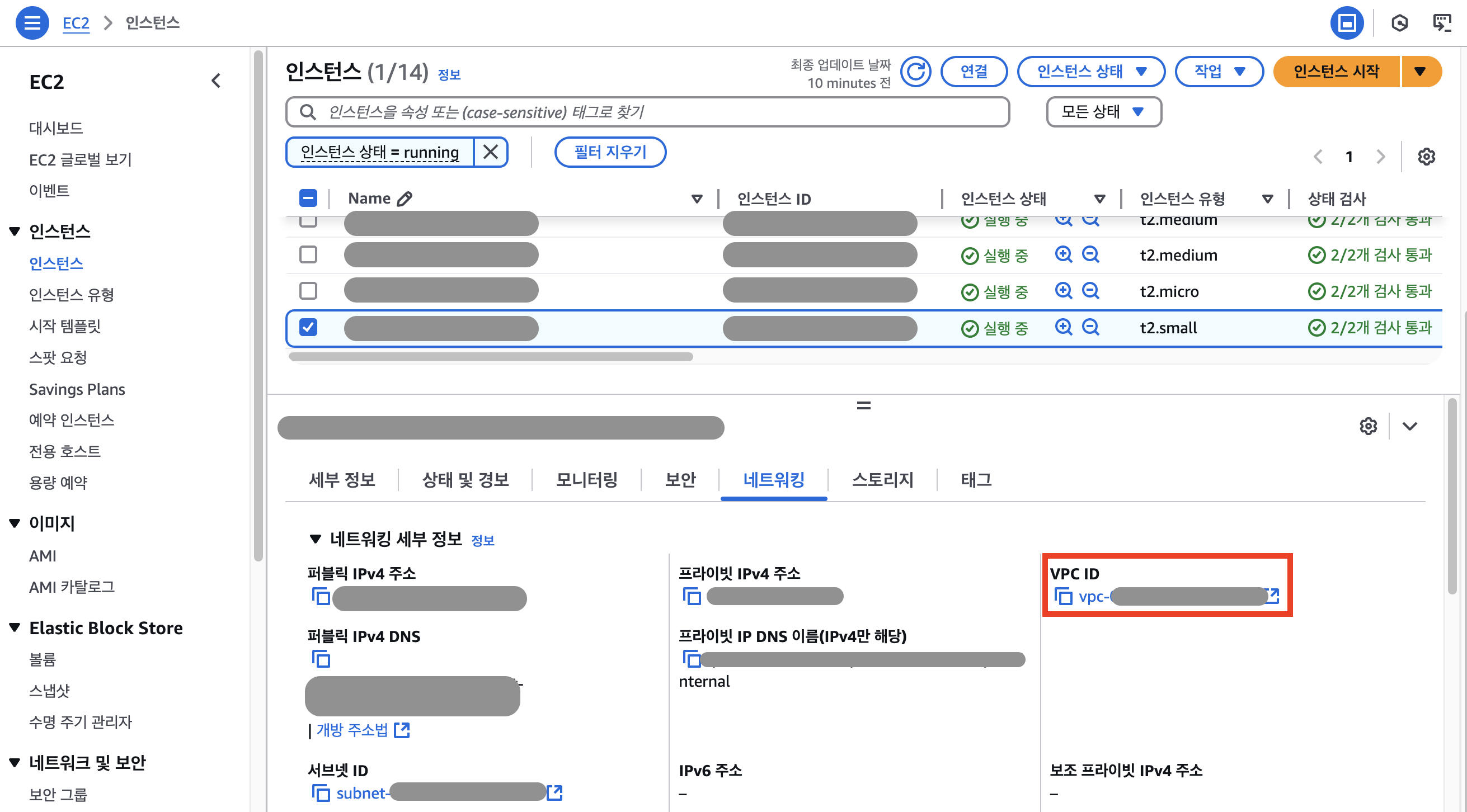Select the 네트워킹 tab
Viewport: 1467px width, 812px height.
click(773, 480)
